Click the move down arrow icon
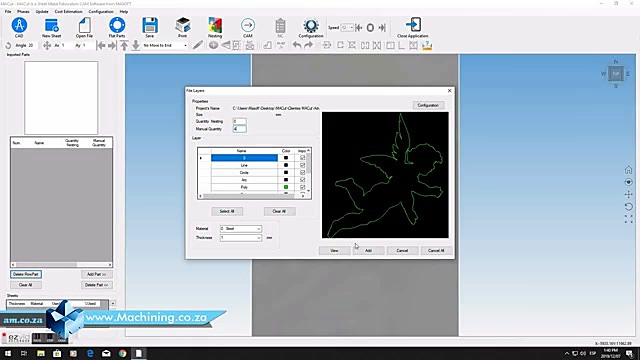 136,45
